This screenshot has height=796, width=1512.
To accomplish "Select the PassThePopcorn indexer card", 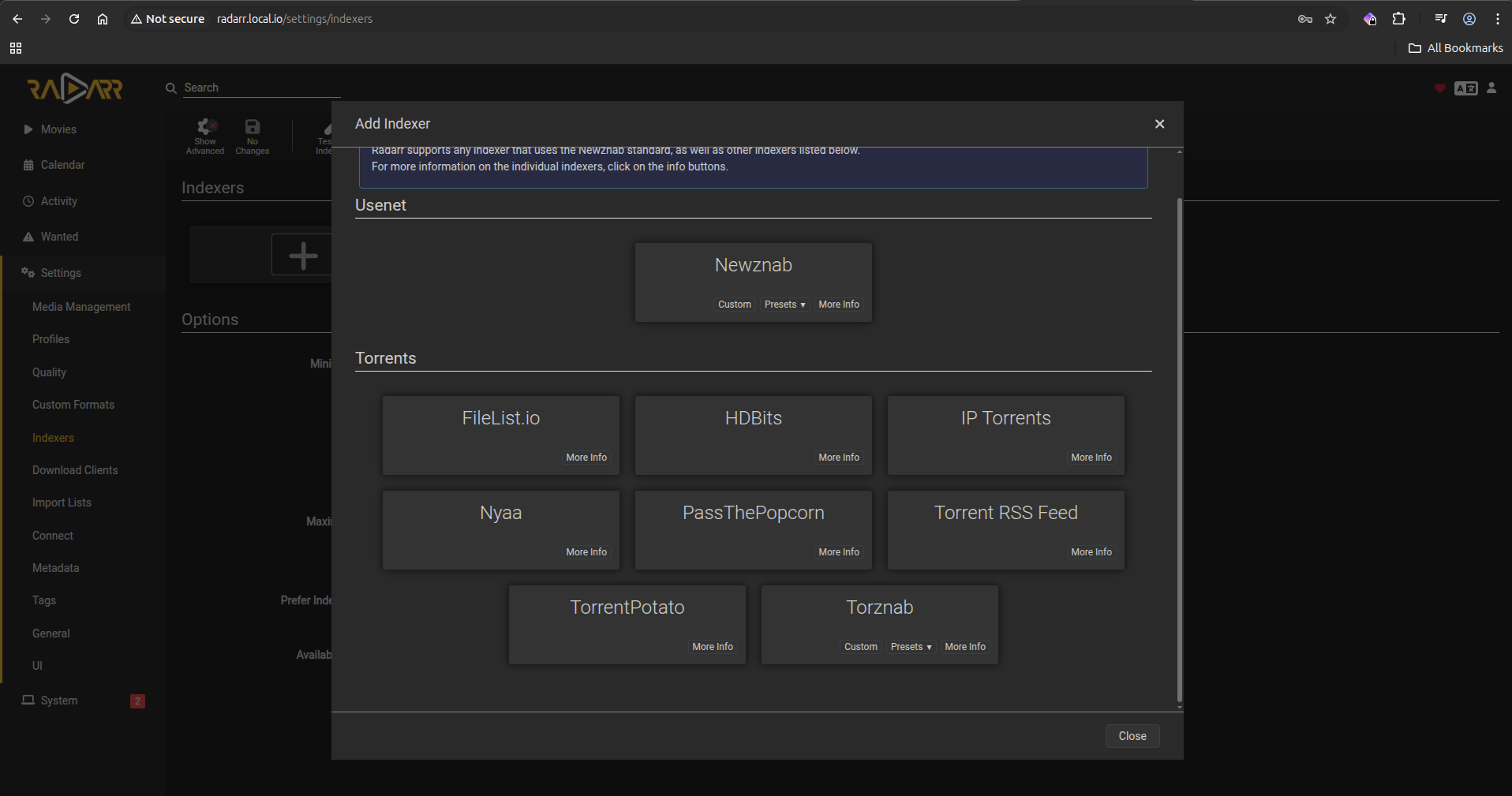I will tap(754, 529).
